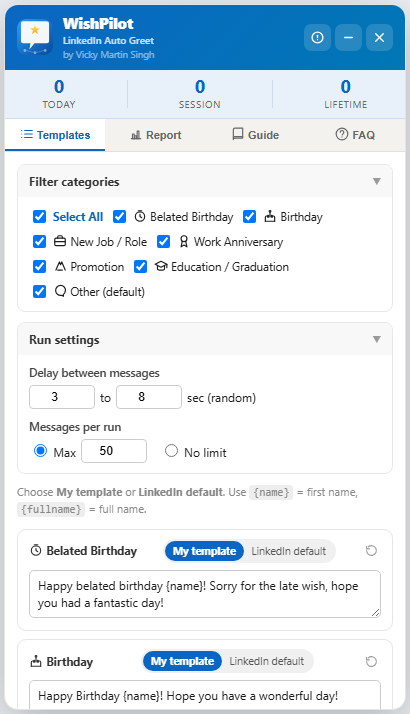The height and width of the screenshot is (714, 410).
Task: Click 'by Vicky Martin Singh' author text
Action: coord(108,55)
